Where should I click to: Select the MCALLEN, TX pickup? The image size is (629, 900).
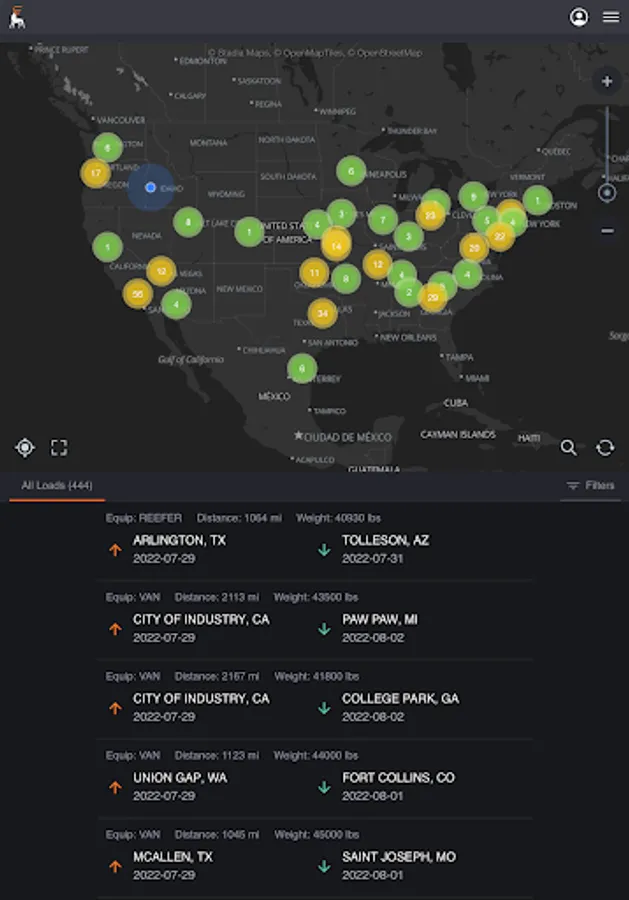click(173, 857)
